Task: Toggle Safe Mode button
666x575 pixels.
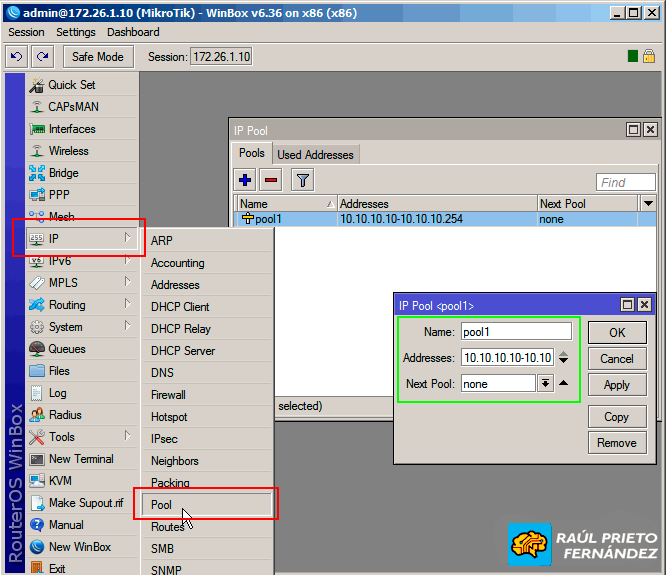Action: click(98, 57)
